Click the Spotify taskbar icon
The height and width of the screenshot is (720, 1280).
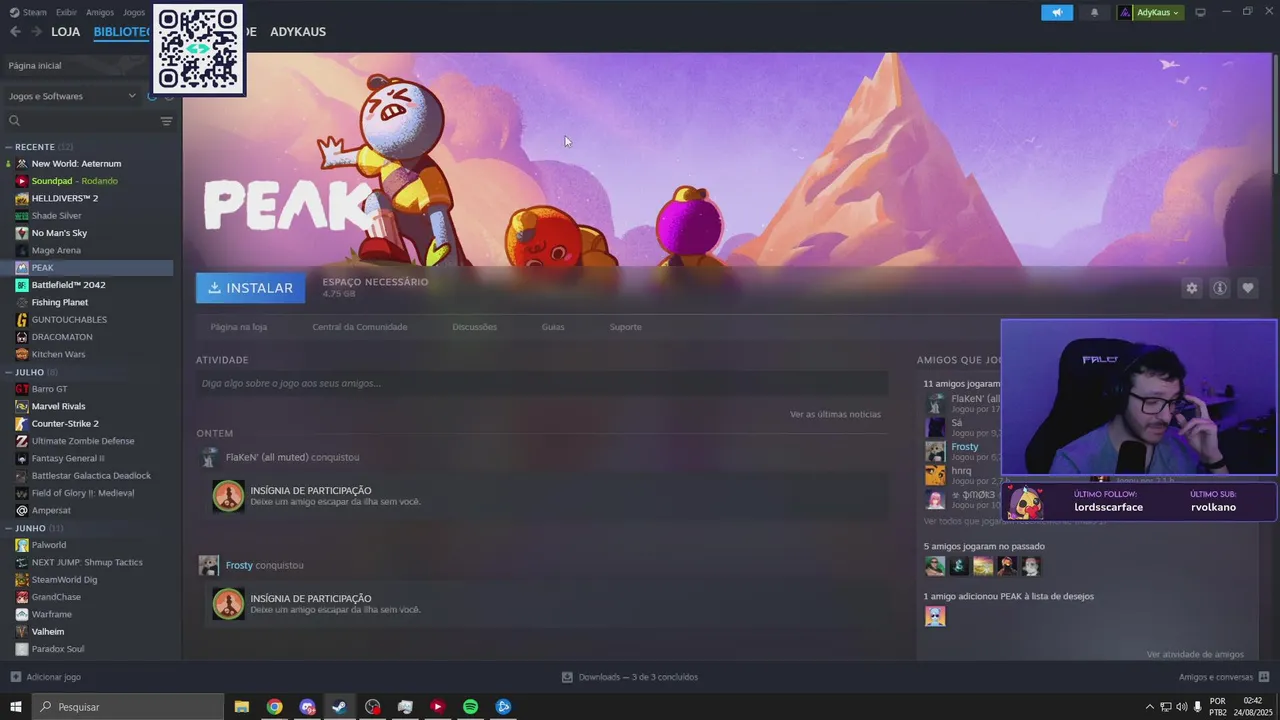click(x=470, y=707)
